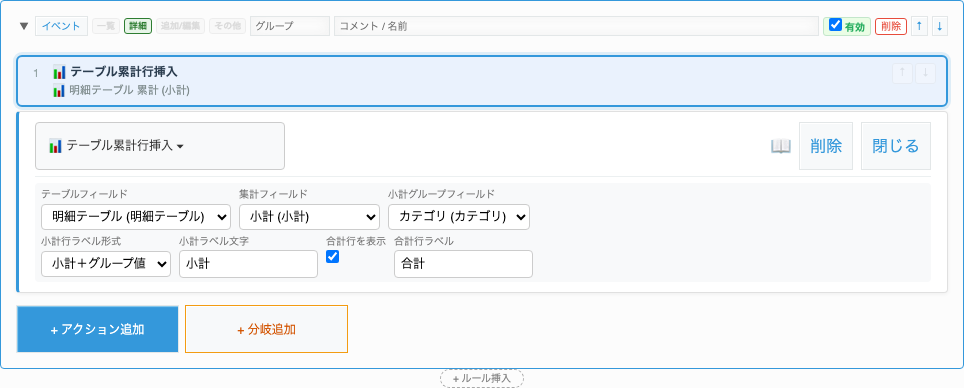
Task: Toggle the 合計行を表示 checkbox
Action: pos(333,257)
